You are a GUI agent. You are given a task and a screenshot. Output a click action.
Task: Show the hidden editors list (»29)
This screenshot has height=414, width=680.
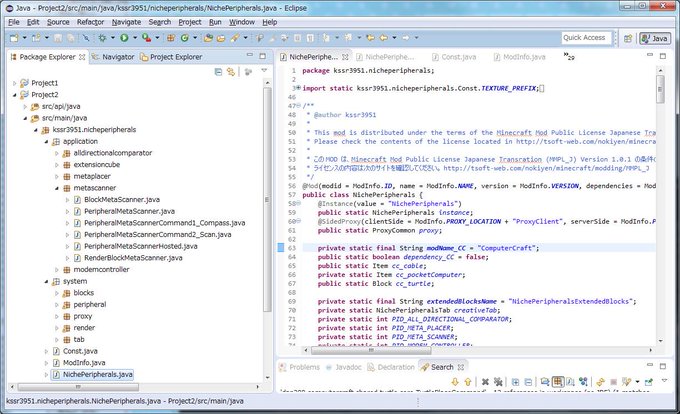569,56
